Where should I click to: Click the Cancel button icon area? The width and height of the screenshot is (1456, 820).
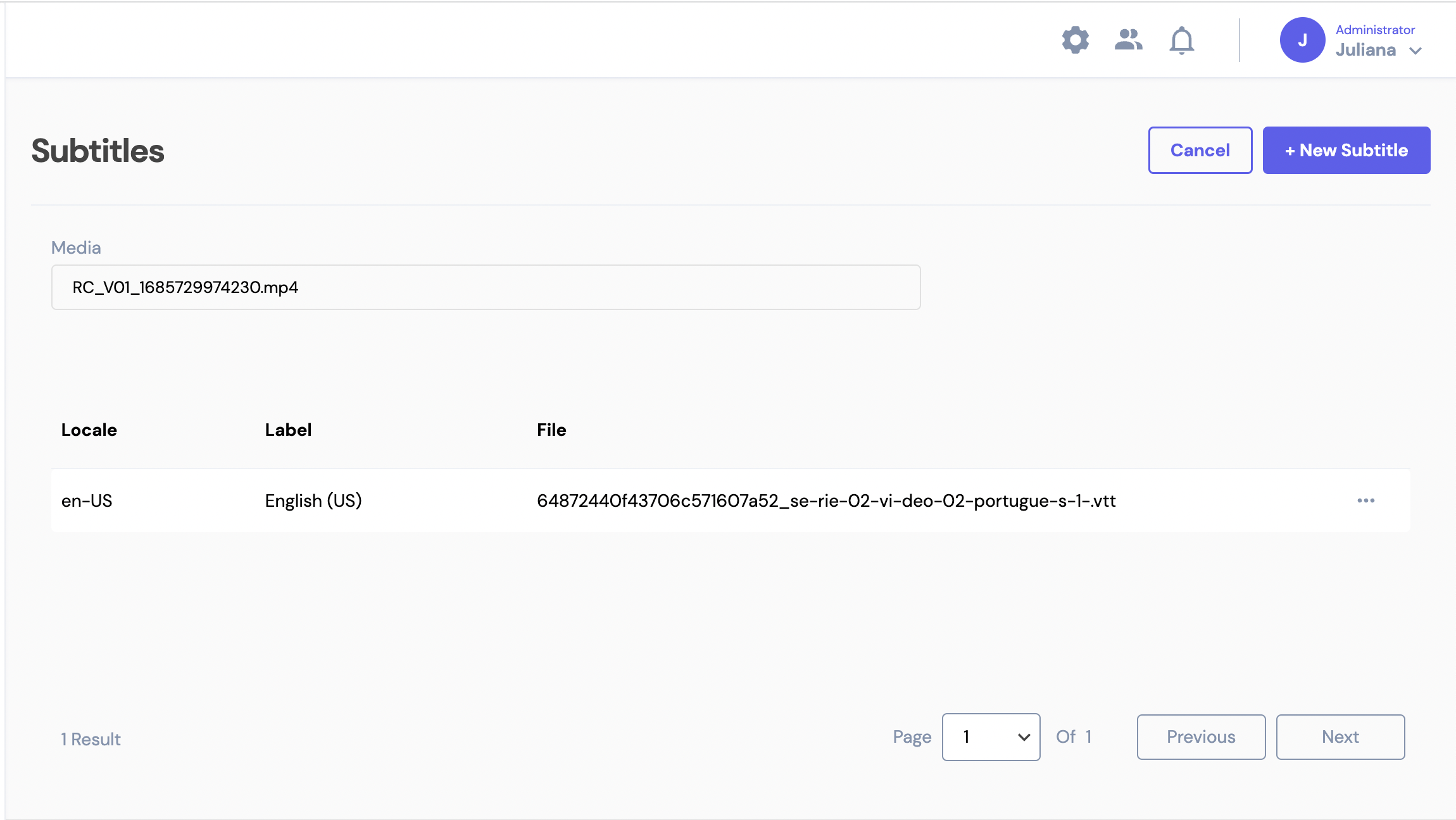tap(1200, 150)
